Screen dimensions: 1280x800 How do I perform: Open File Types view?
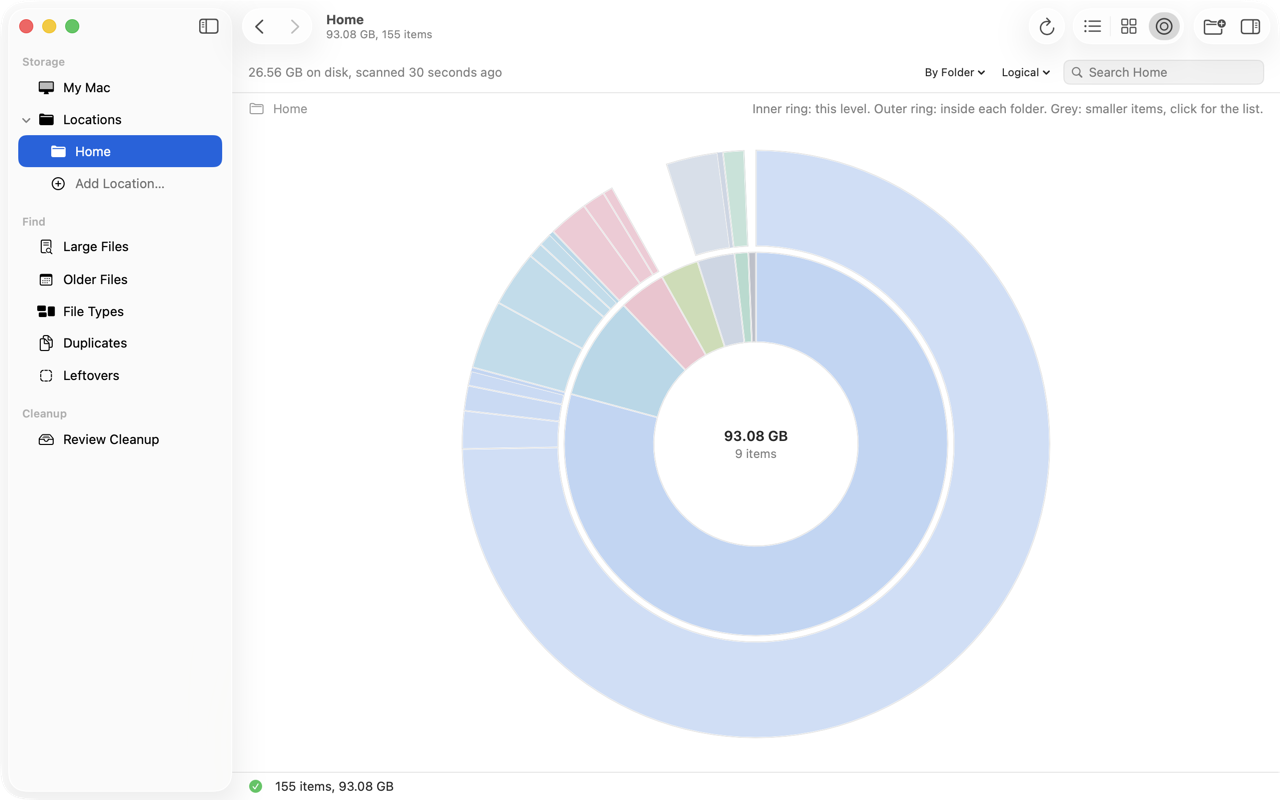click(x=120, y=312)
